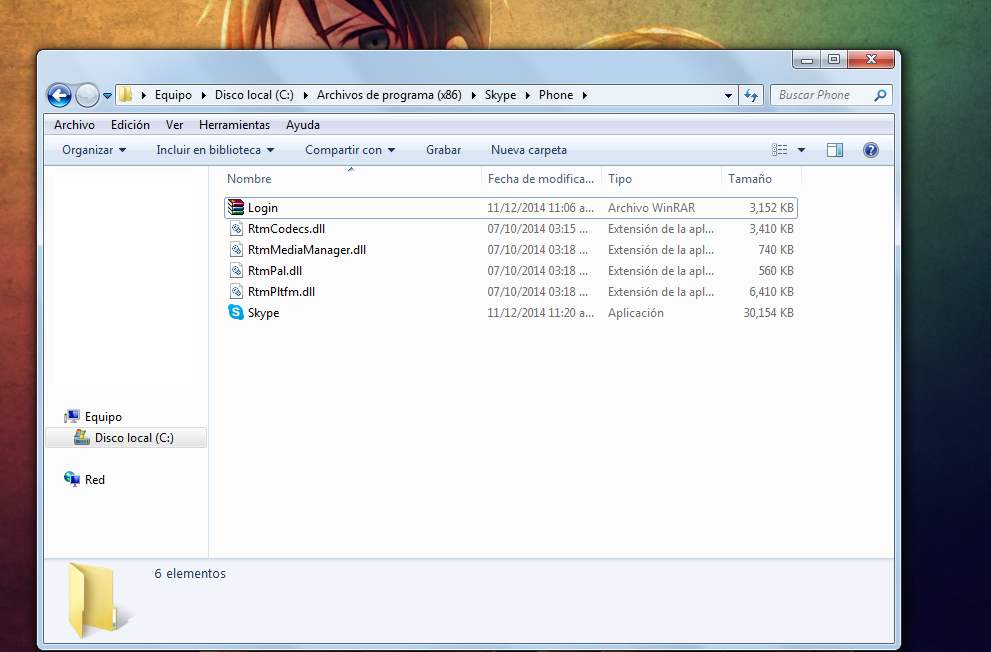
Task: Click Archivos de programa (x86) breadcrumb
Action: (389, 95)
